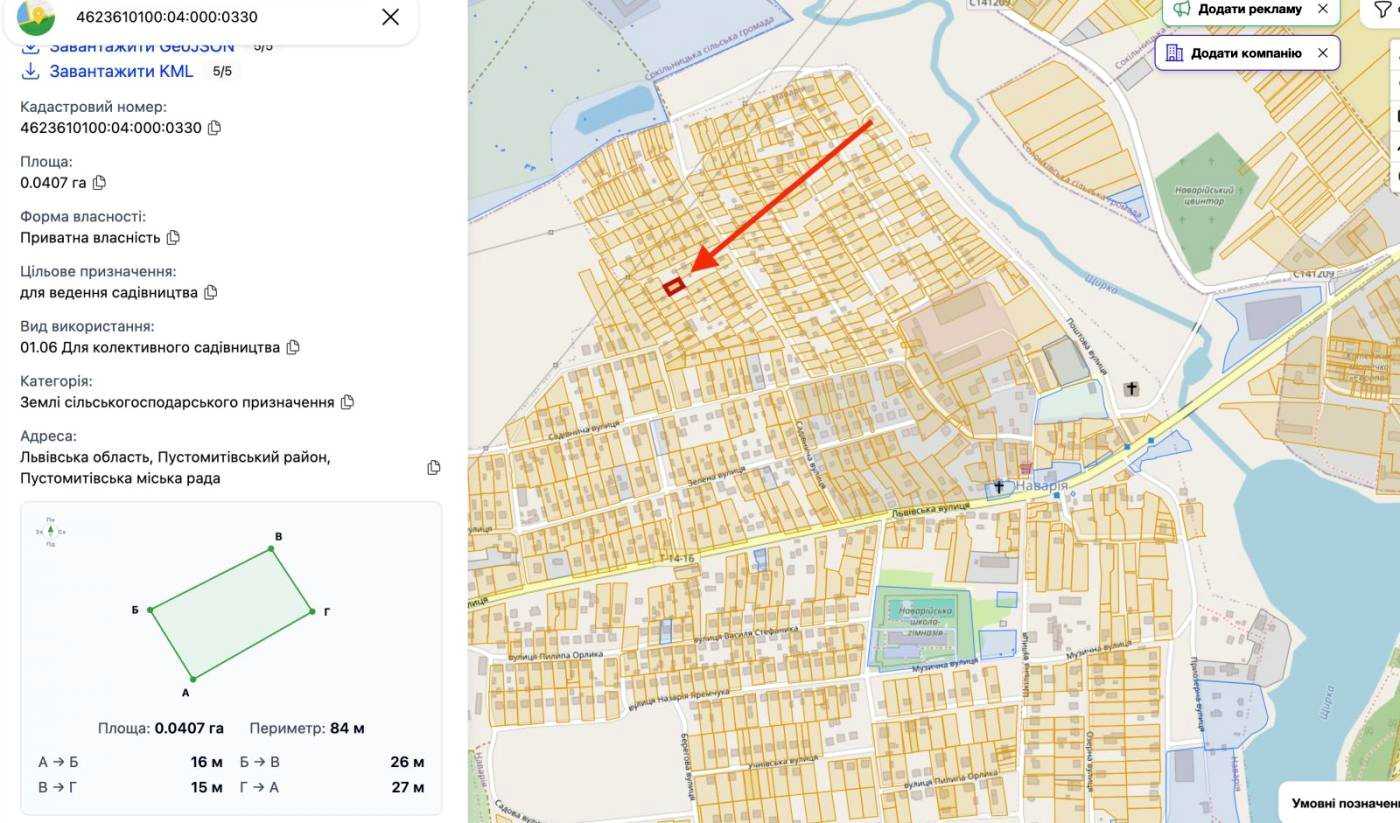Click the 'Наварійська школа-гімназія' label on map

[925, 621]
